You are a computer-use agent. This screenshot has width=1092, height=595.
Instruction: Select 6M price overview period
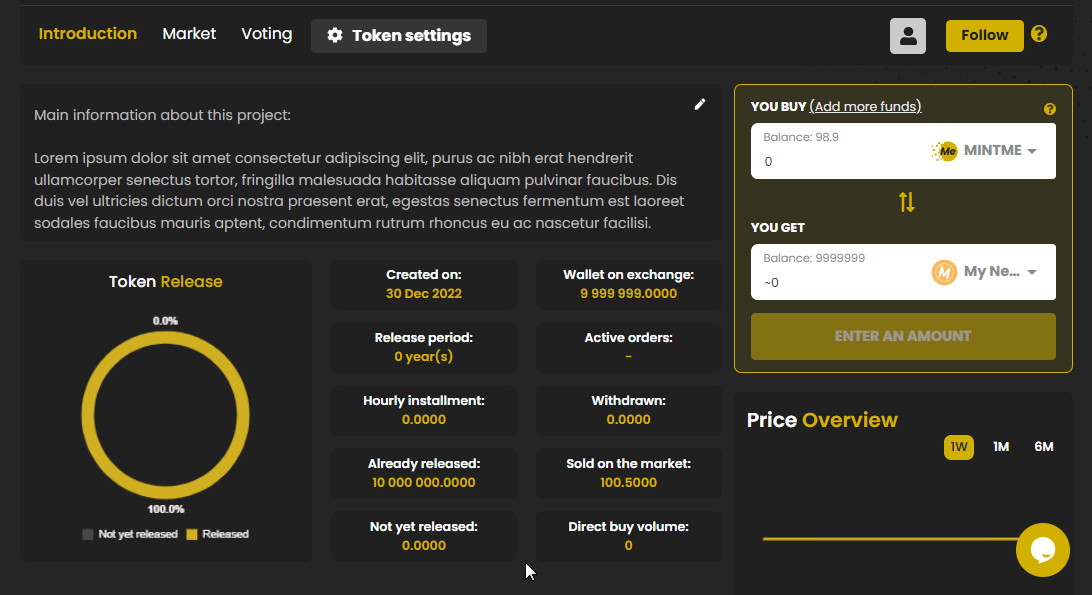click(x=1043, y=447)
